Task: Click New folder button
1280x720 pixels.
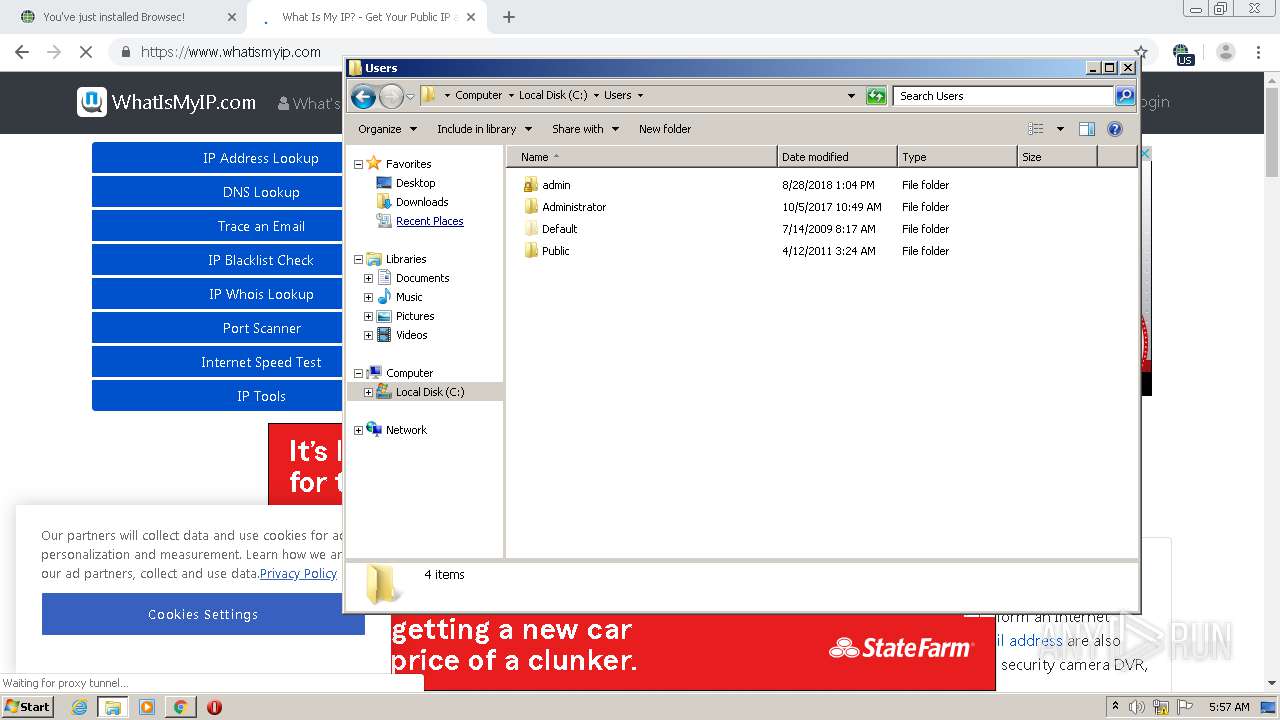Action: coord(665,129)
